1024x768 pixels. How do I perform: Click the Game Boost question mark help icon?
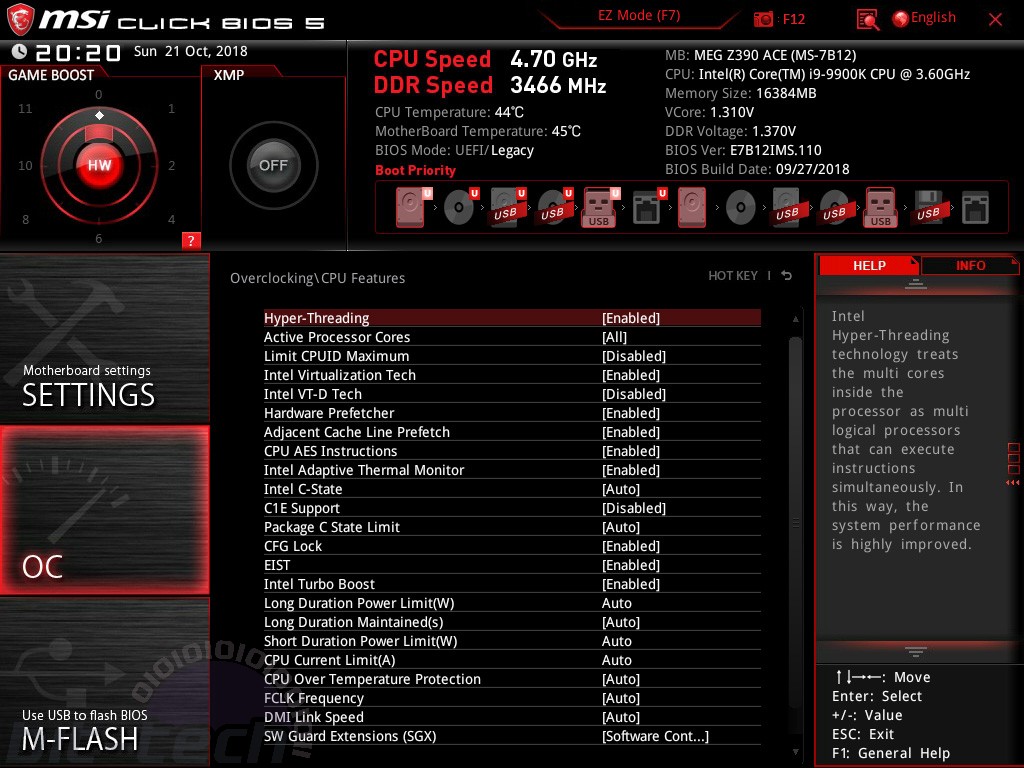(x=191, y=240)
